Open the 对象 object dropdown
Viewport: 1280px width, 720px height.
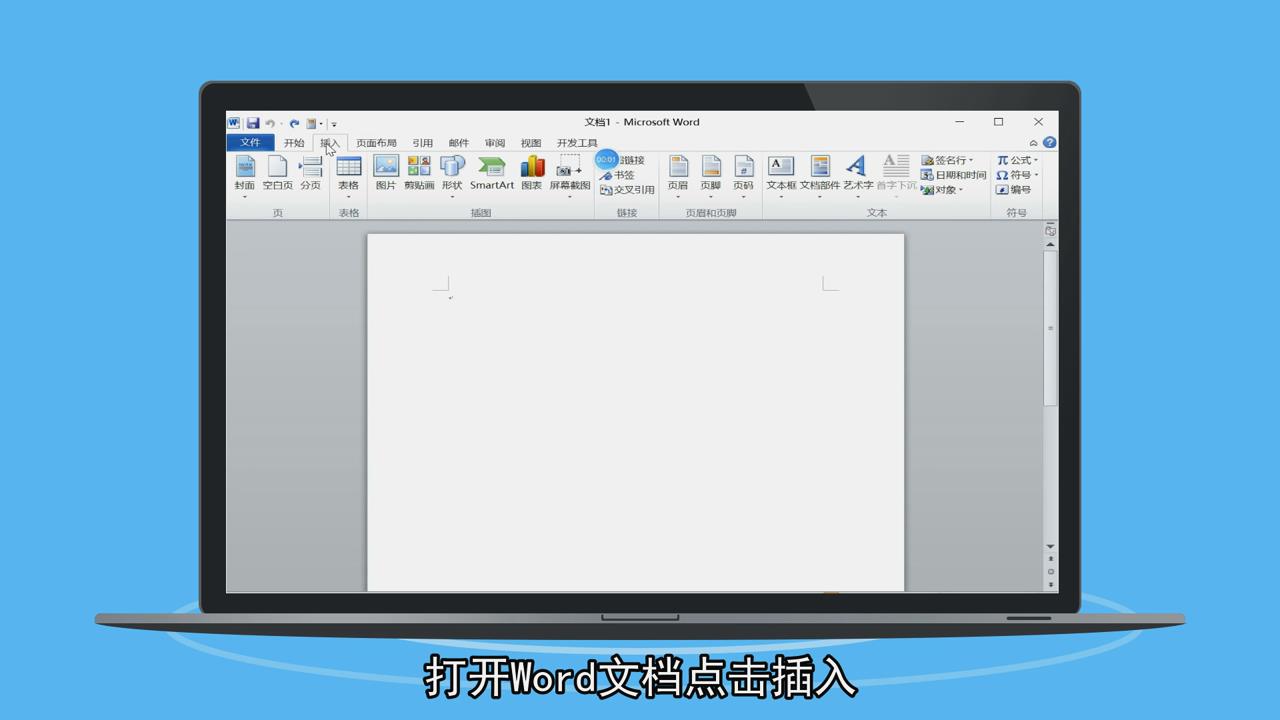961,190
